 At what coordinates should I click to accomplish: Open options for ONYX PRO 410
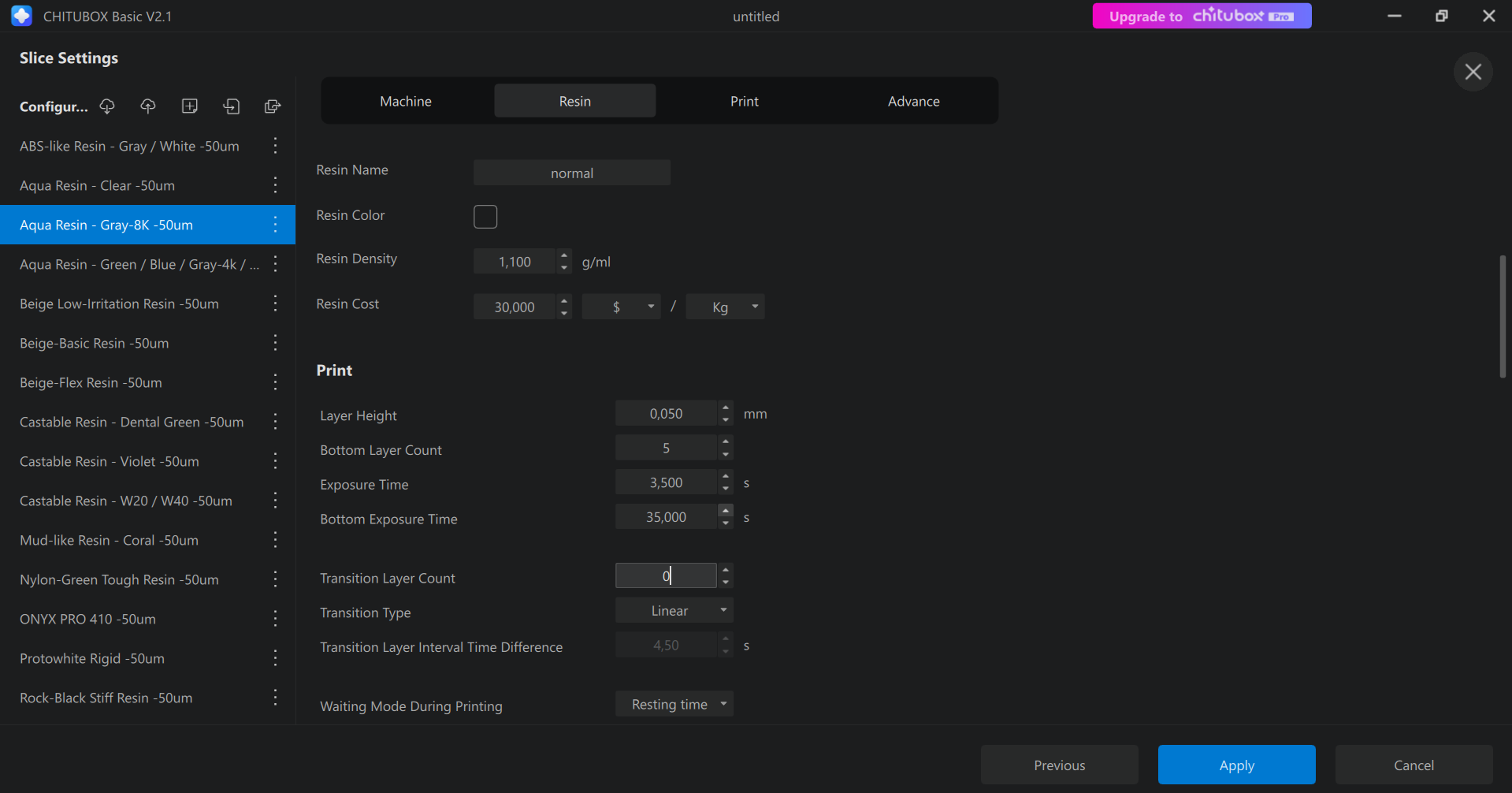tap(275, 619)
